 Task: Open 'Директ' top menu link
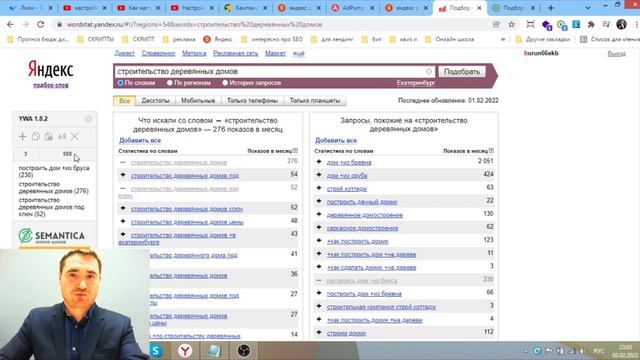[x=124, y=53]
